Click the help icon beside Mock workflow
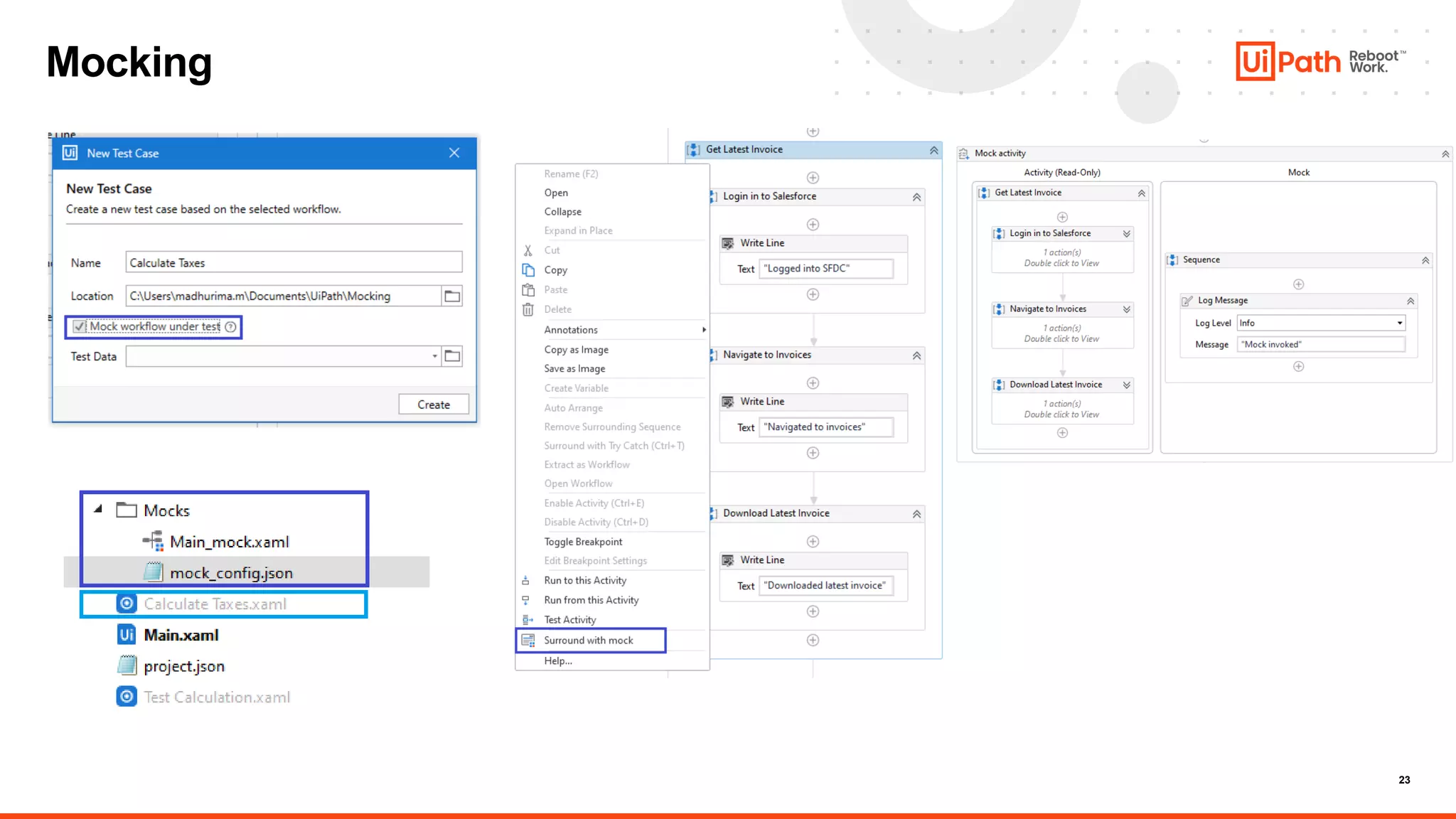The height and width of the screenshot is (819, 1456). pyautogui.click(x=230, y=327)
